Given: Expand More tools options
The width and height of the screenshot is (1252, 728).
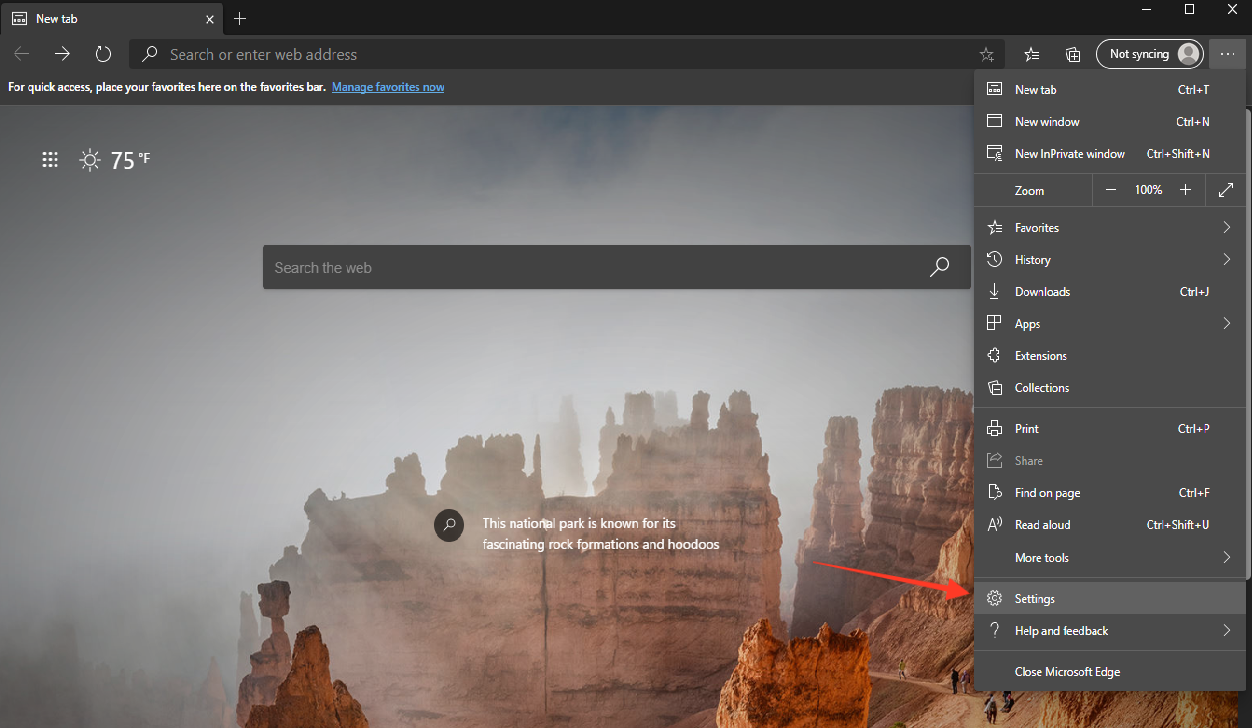Looking at the screenshot, I should [1226, 557].
